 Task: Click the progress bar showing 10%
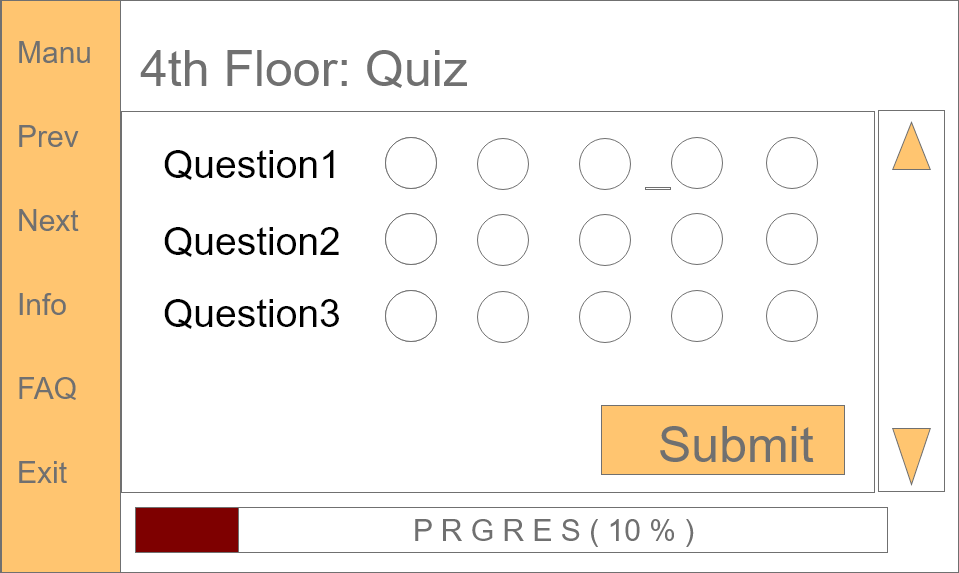coord(554,530)
